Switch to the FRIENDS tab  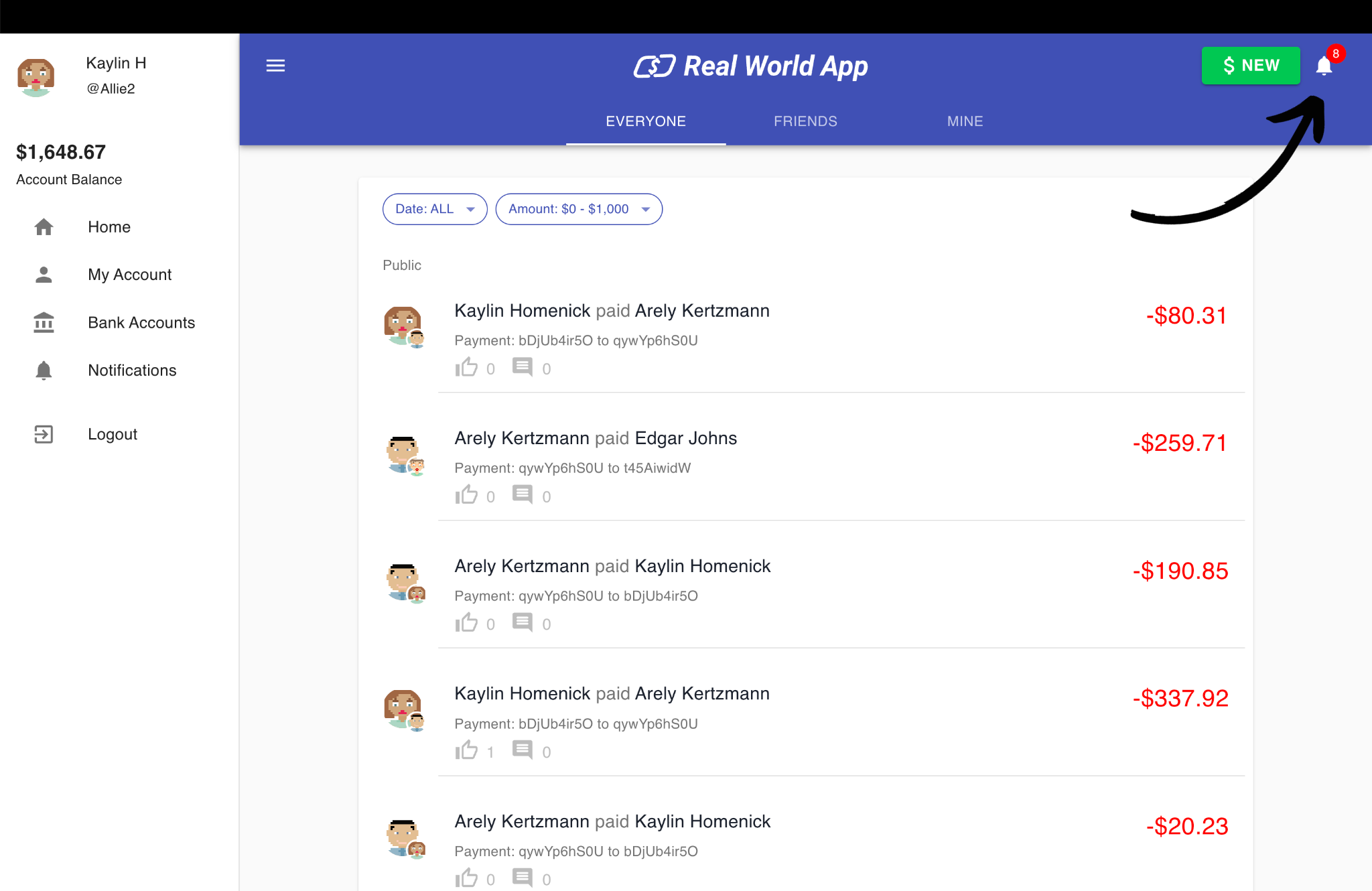click(x=806, y=120)
